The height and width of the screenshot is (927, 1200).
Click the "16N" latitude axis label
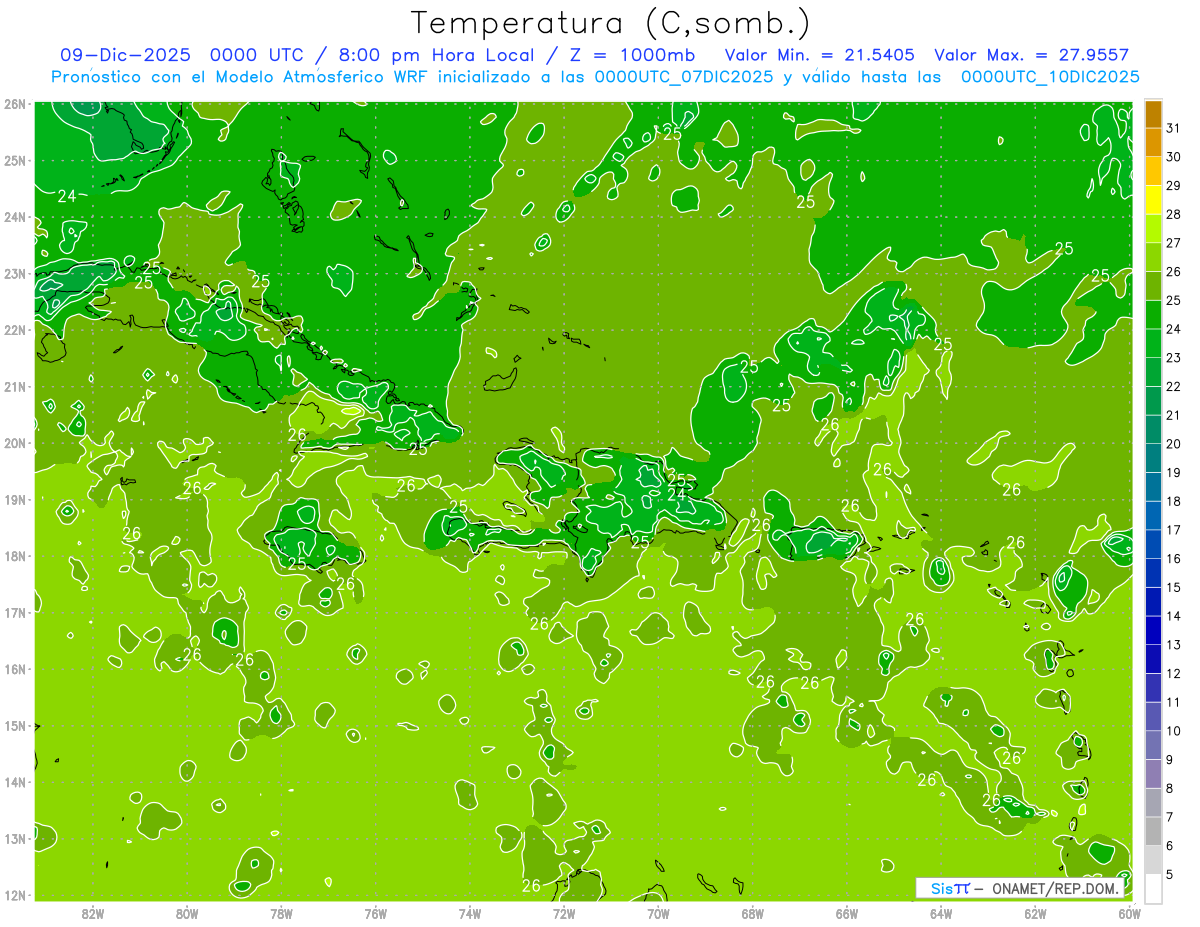(15, 670)
